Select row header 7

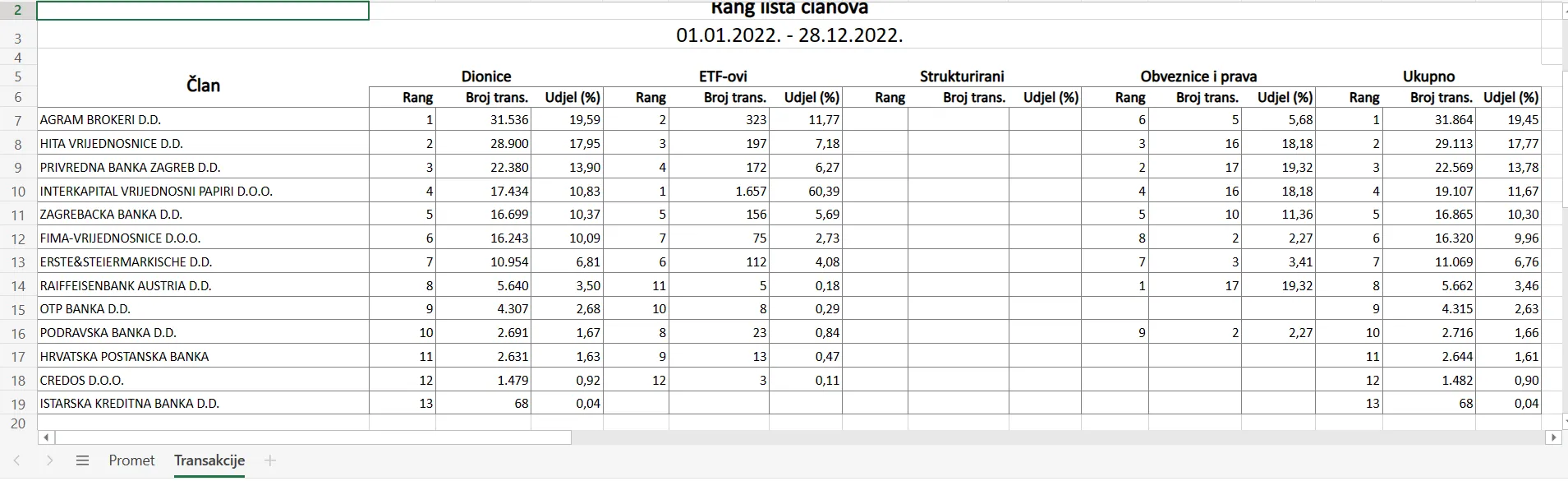18,120
